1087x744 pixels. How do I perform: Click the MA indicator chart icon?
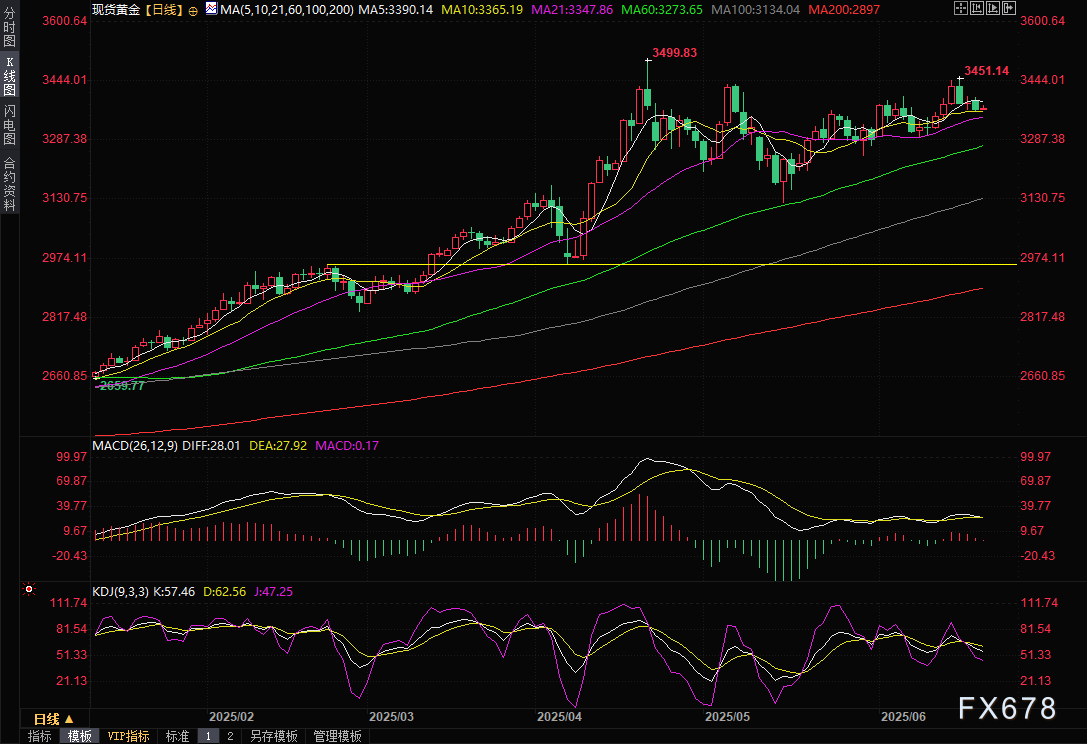point(210,9)
